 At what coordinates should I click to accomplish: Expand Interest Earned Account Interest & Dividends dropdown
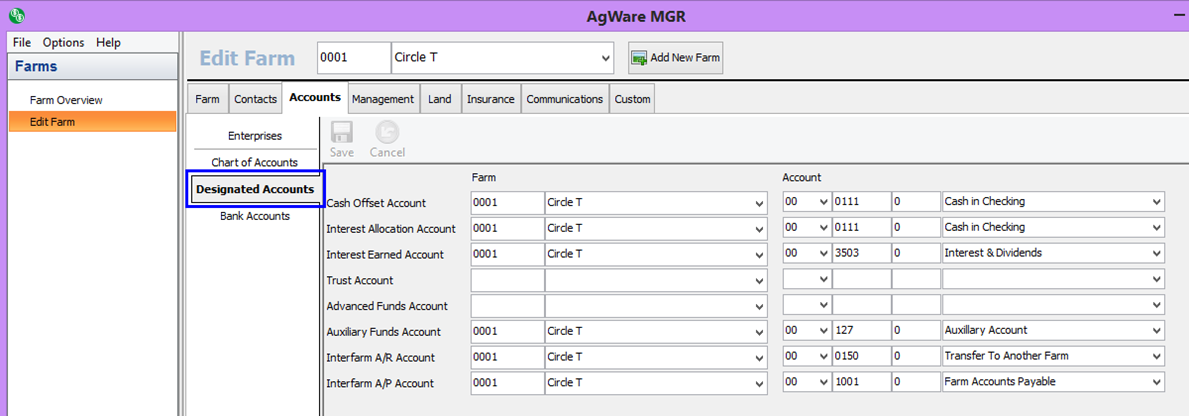point(1157,254)
